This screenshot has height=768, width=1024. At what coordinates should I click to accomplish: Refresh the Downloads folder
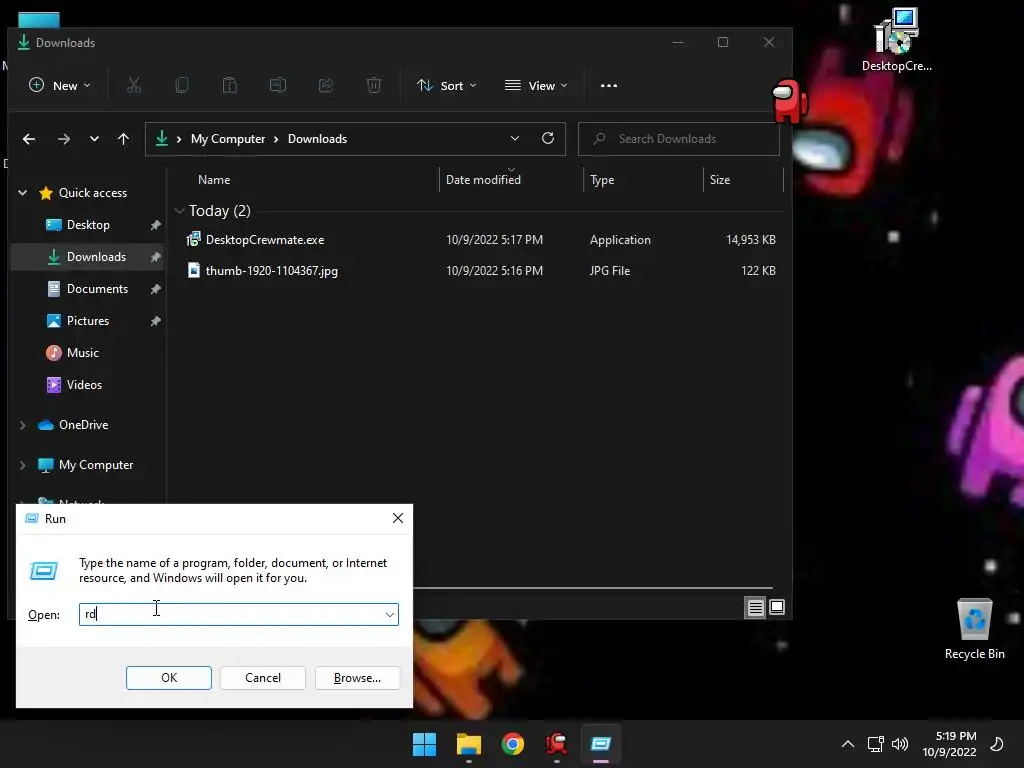(548, 138)
